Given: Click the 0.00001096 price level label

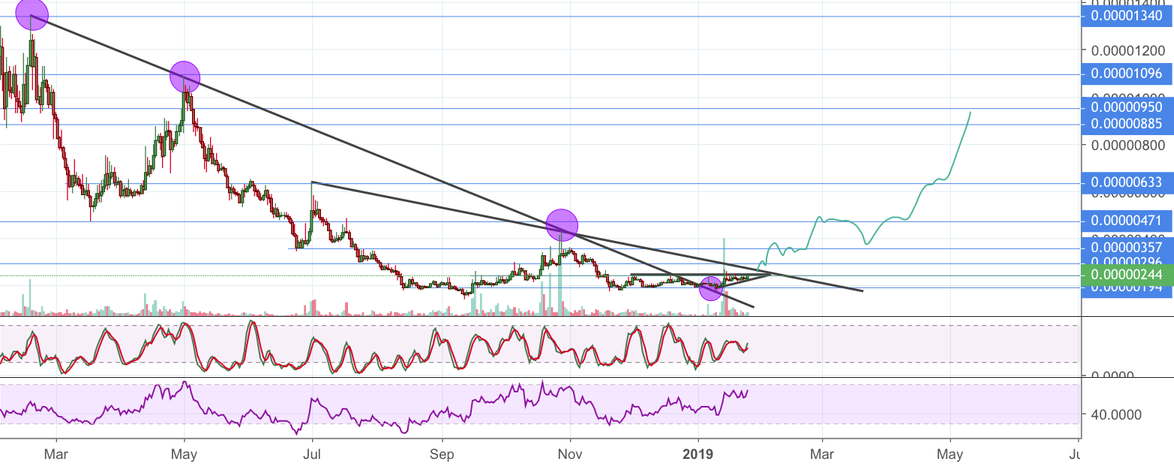Looking at the screenshot, I should coord(1127,73).
